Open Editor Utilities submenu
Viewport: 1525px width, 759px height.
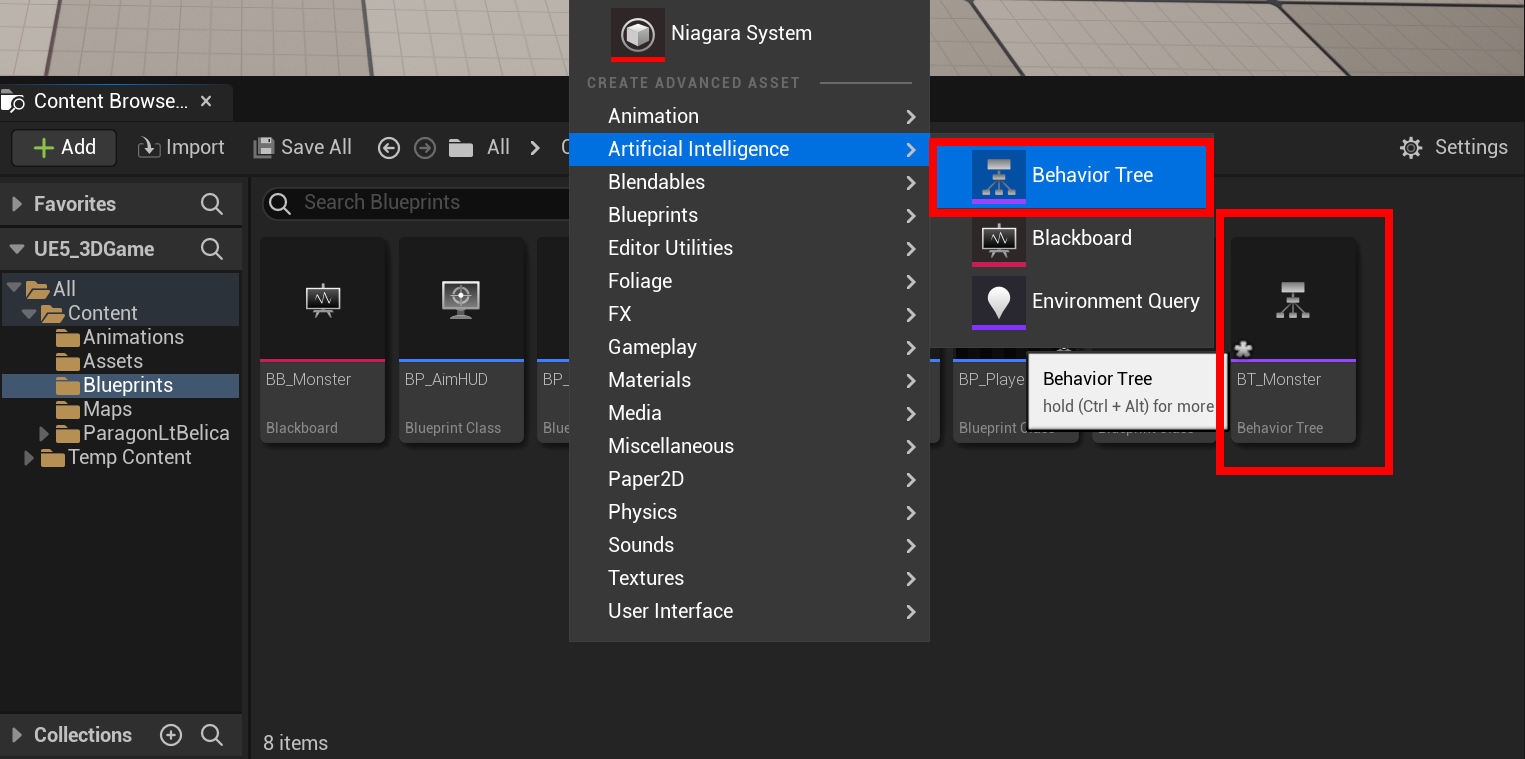(x=749, y=248)
